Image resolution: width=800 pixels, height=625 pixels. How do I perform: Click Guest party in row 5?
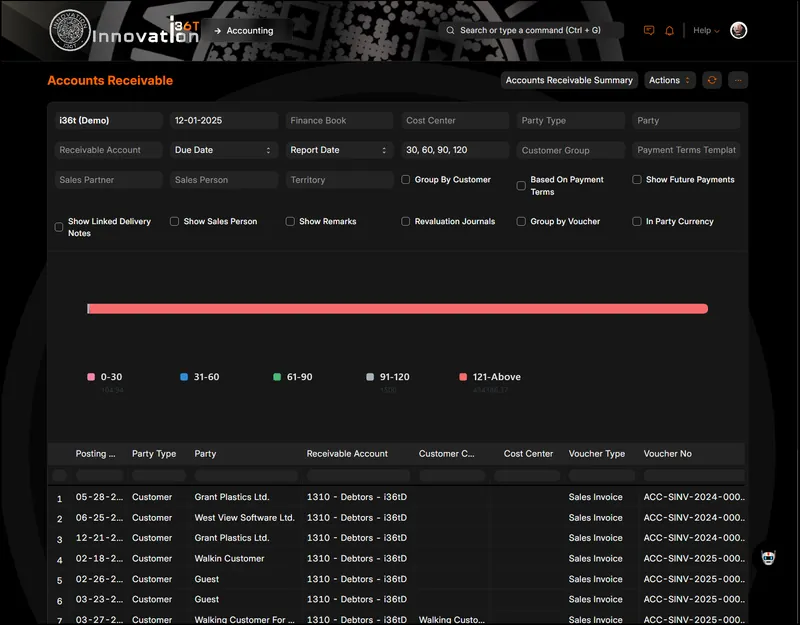pos(207,579)
